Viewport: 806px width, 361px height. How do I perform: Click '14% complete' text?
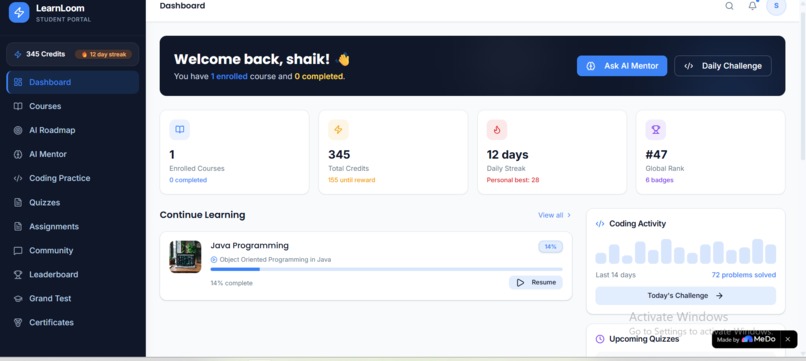click(232, 283)
